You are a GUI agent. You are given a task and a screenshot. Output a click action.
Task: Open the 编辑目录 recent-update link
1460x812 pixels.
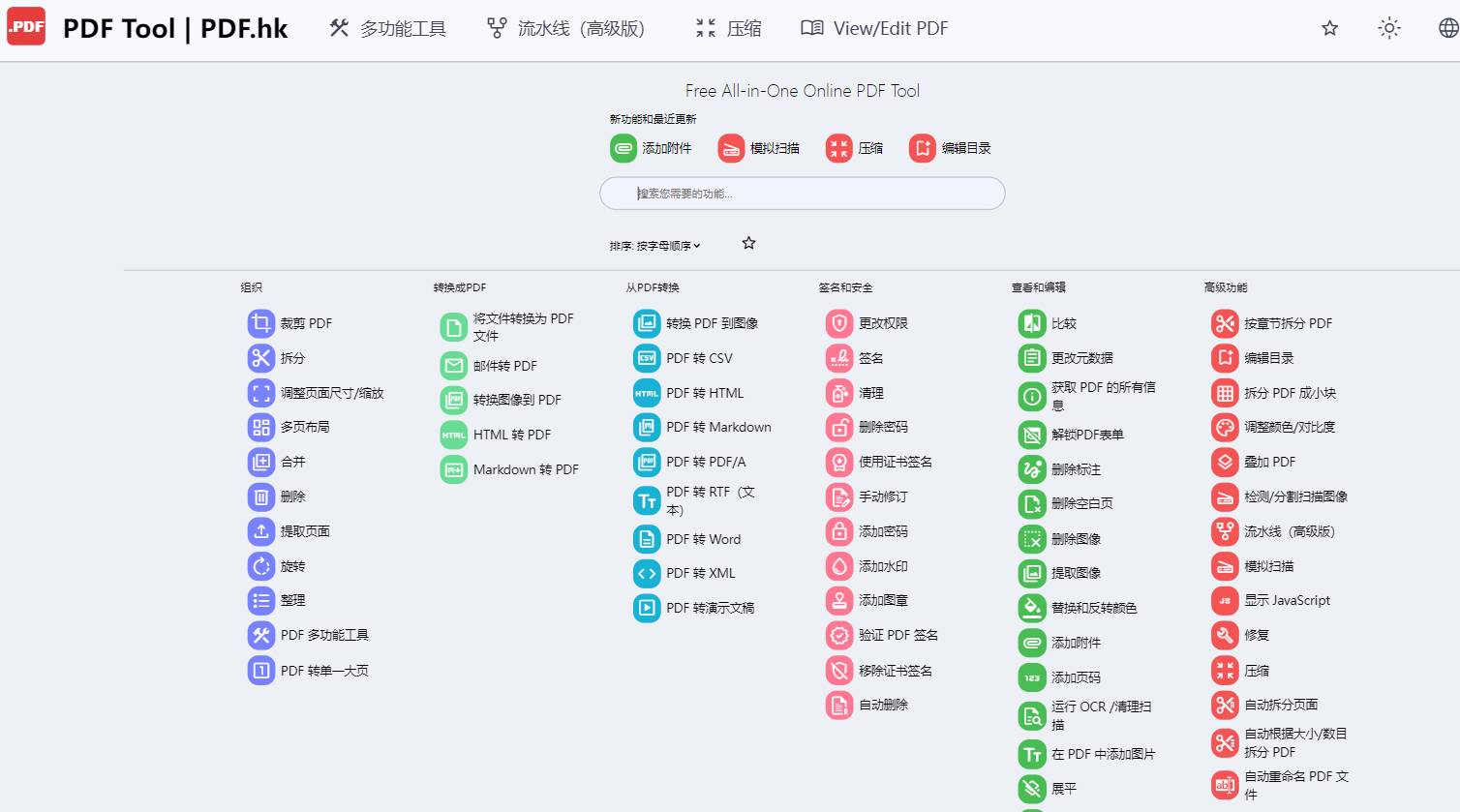[x=951, y=148]
